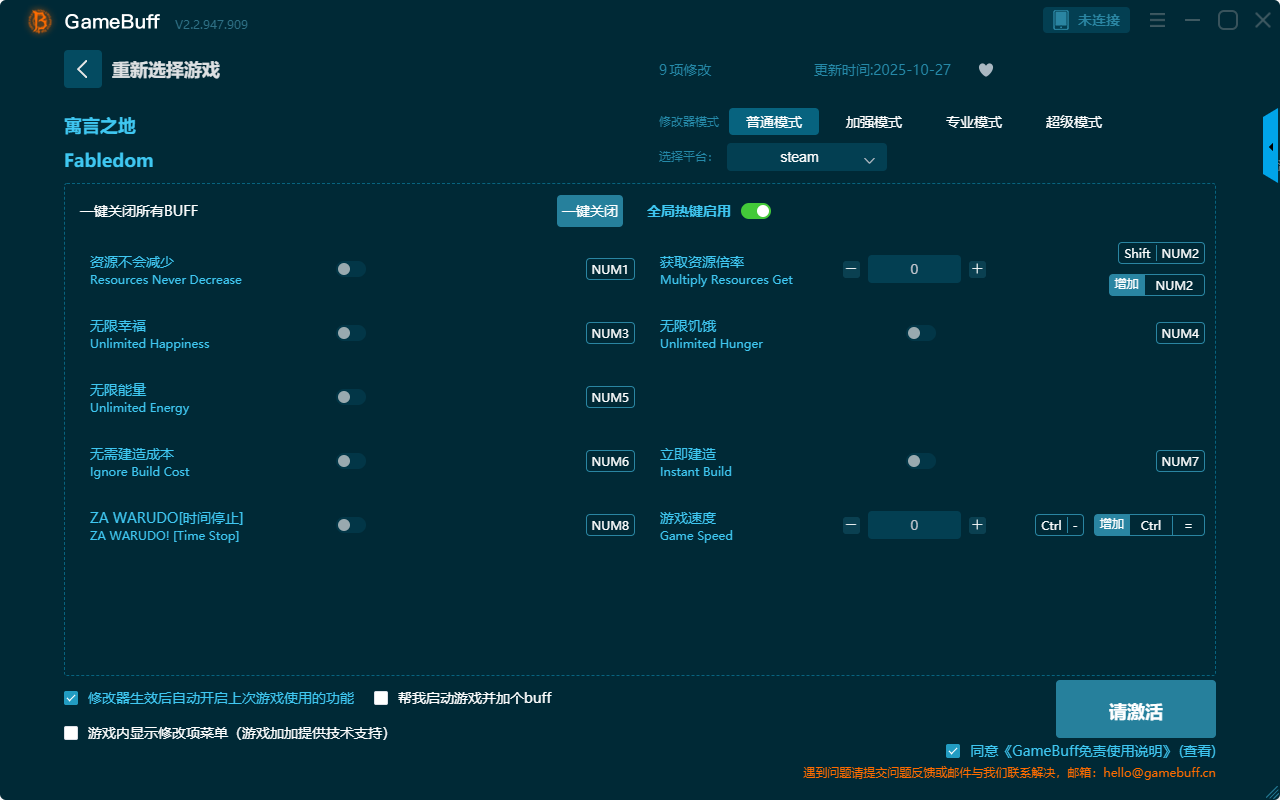
Task: Disable the global hotkey toggle
Action: click(756, 211)
